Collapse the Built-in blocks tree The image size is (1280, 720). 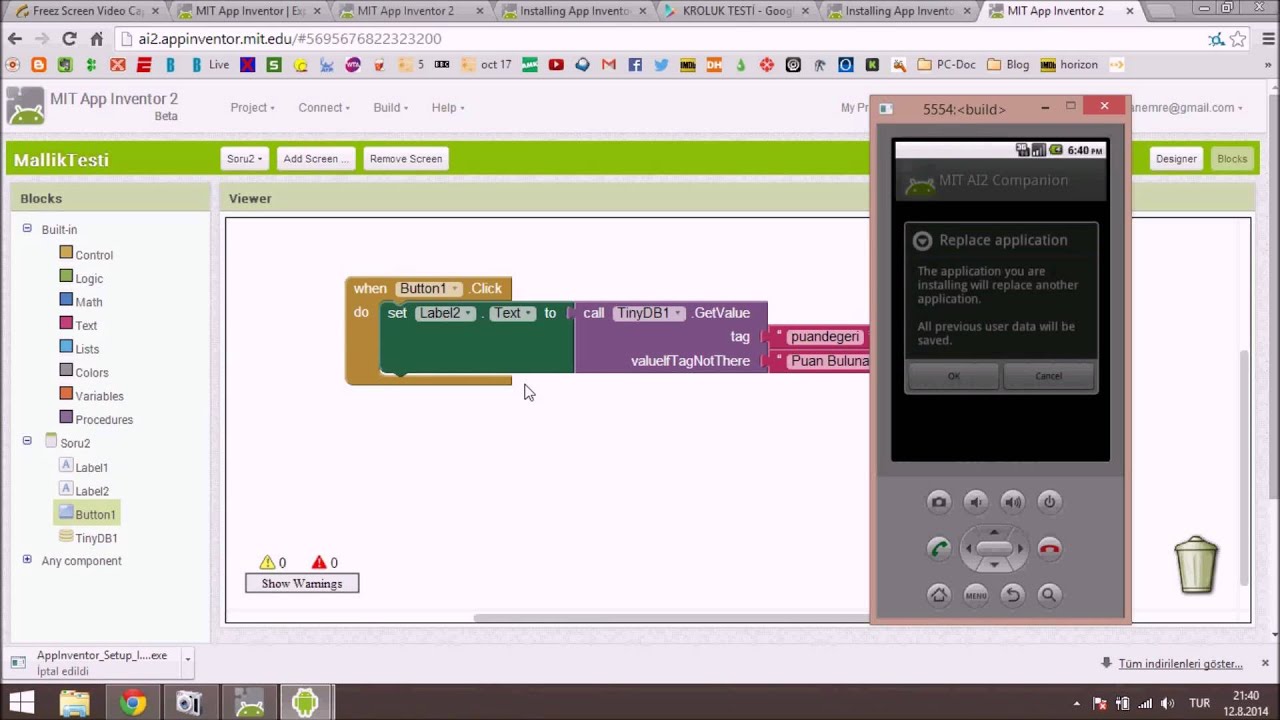(x=27, y=229)
